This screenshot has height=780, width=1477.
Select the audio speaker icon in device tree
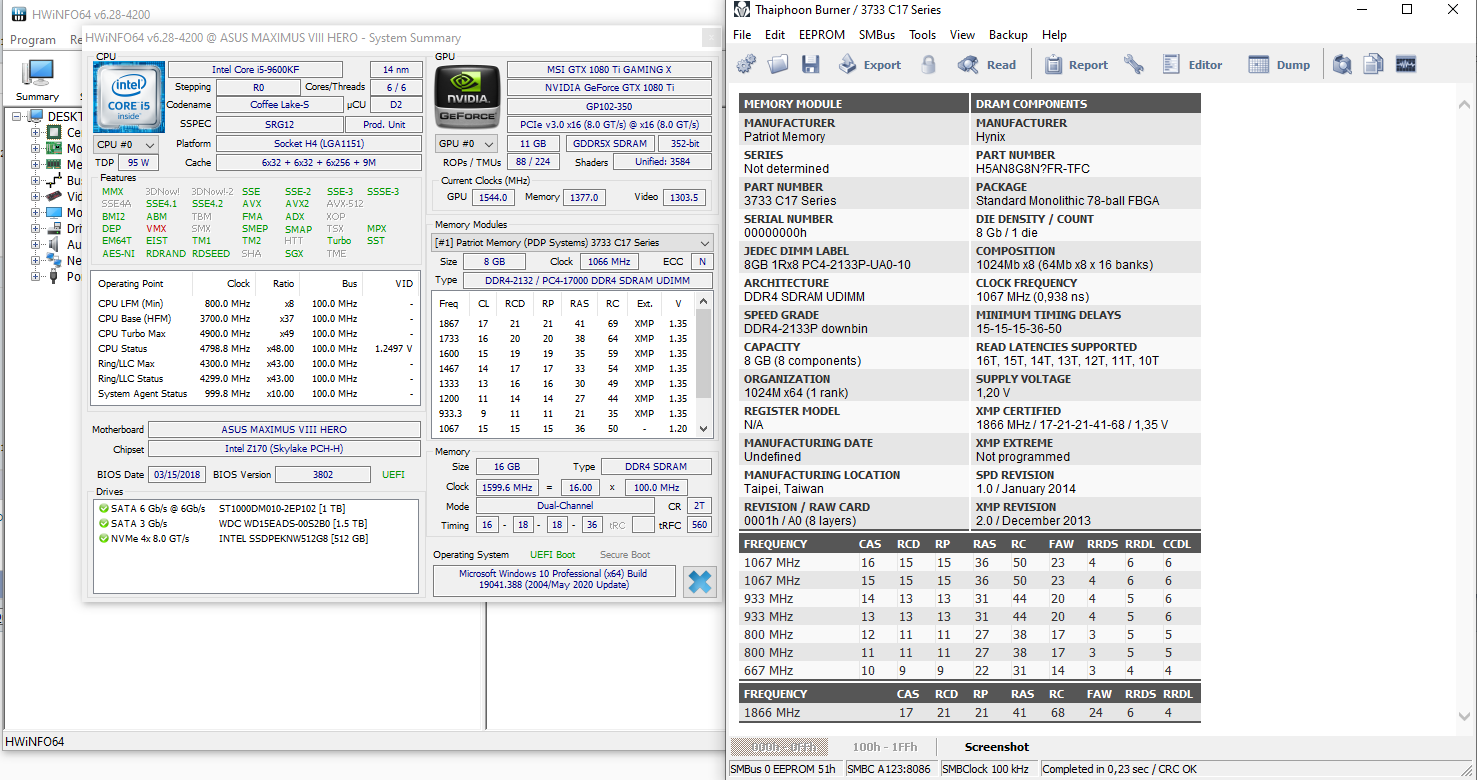(54, 245)
